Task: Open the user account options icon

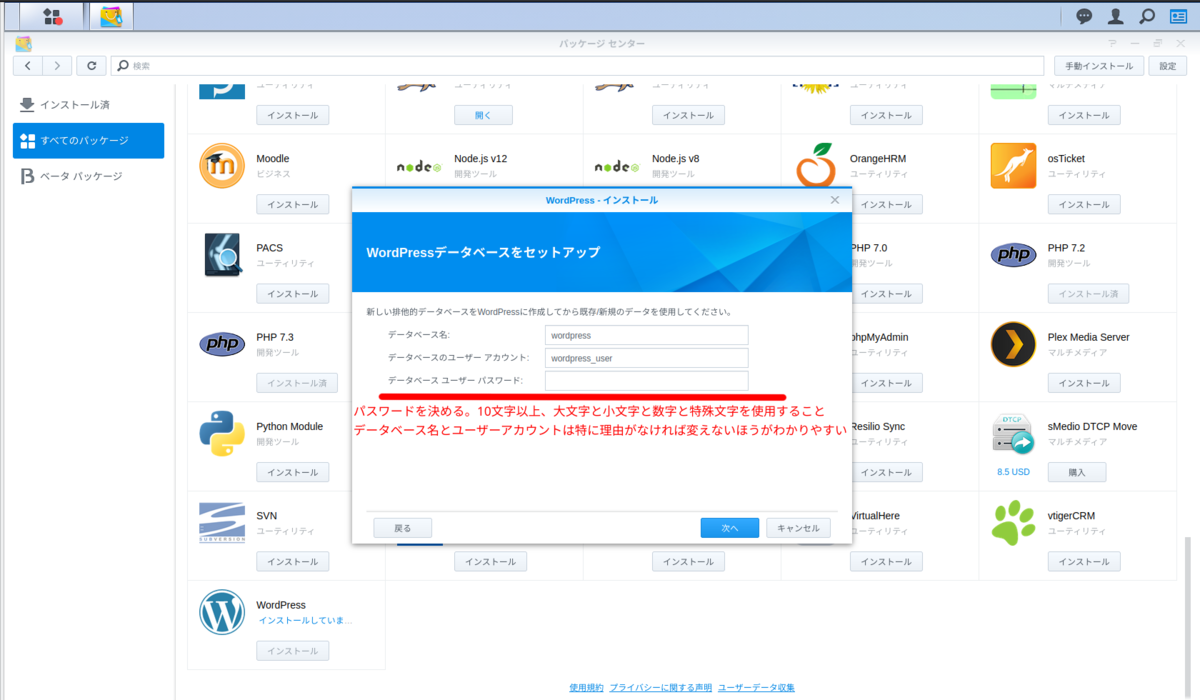Action: pyautogui.click(x=1115, y=16)
